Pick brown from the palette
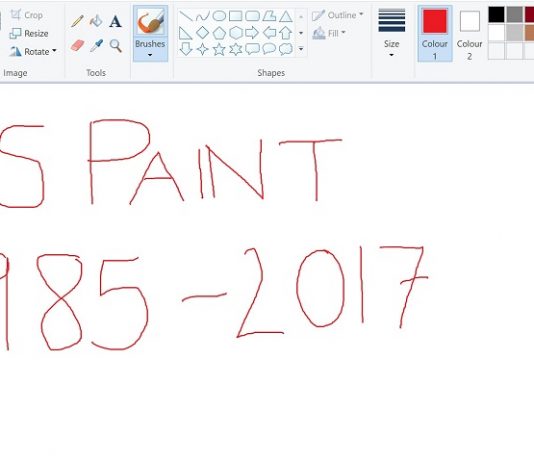The width and height of the screenshot is (534, 462). pos(530,32)
